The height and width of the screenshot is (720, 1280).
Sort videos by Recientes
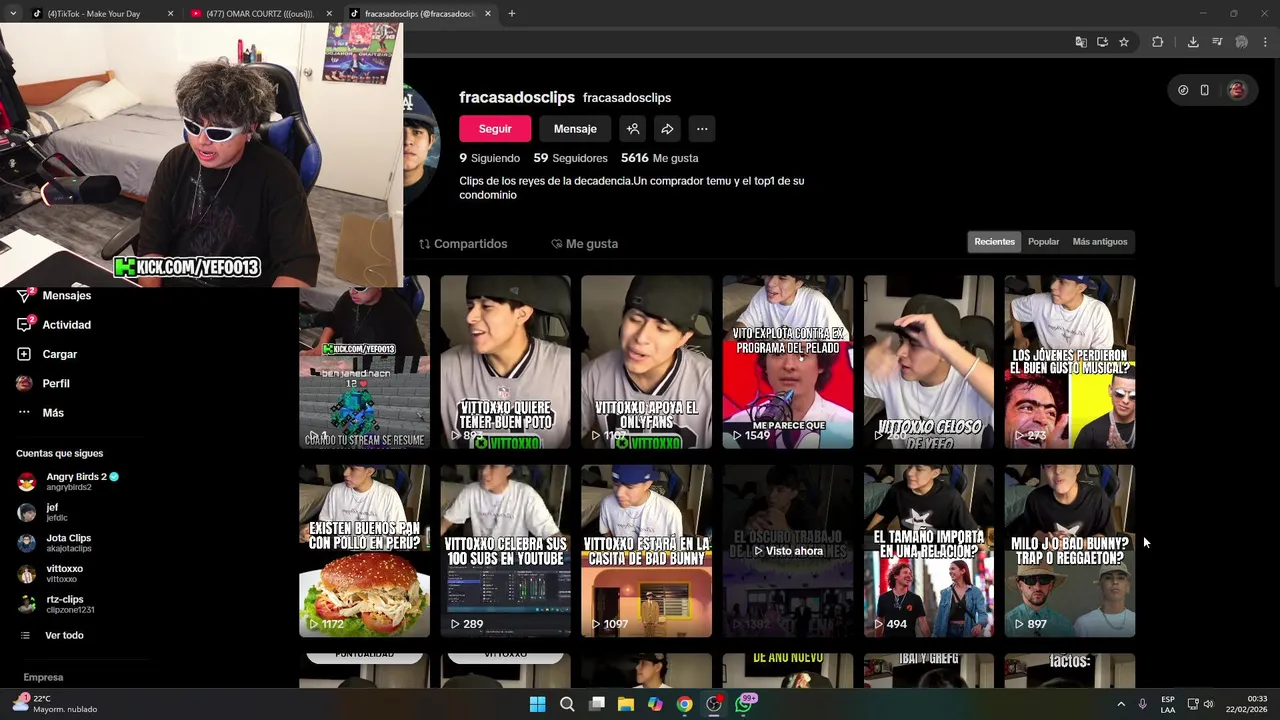[x=994, y=242]
